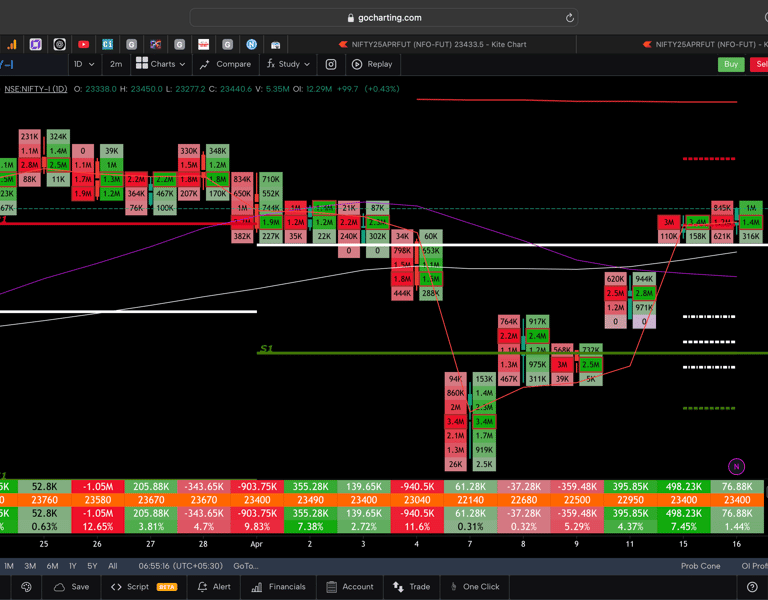Select the 2m interval button
Screen dimensions: 768x600
pyautogui.click(x=116, y=64)
